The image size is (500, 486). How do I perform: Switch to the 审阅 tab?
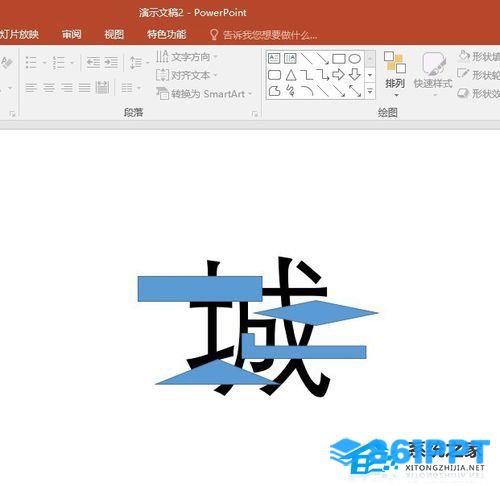coord(72,34)
